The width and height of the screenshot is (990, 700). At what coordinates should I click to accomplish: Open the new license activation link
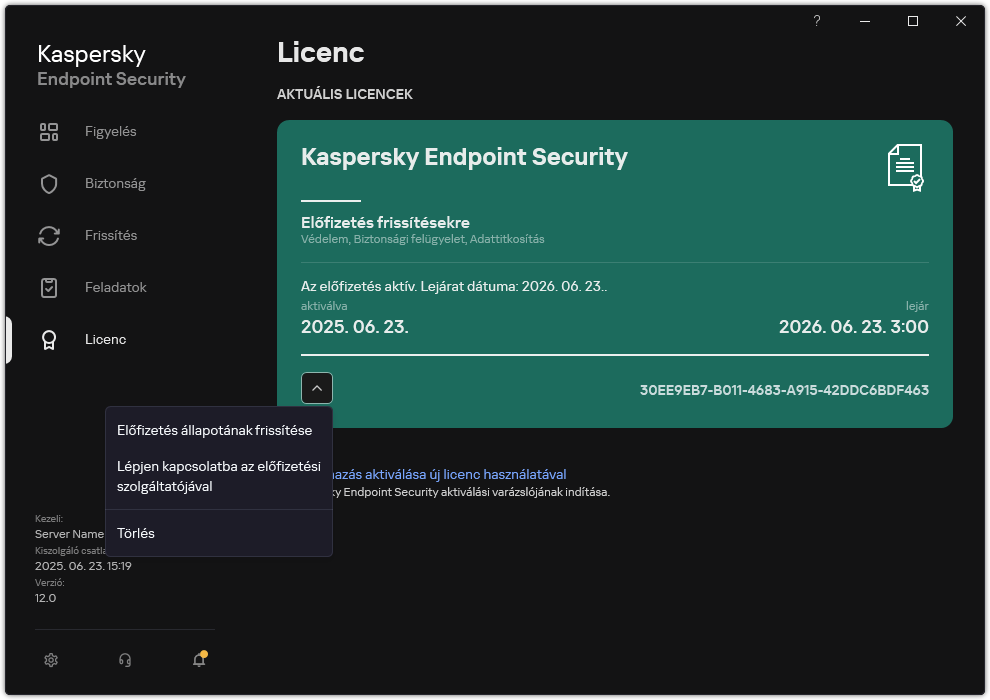pos(450,474)
